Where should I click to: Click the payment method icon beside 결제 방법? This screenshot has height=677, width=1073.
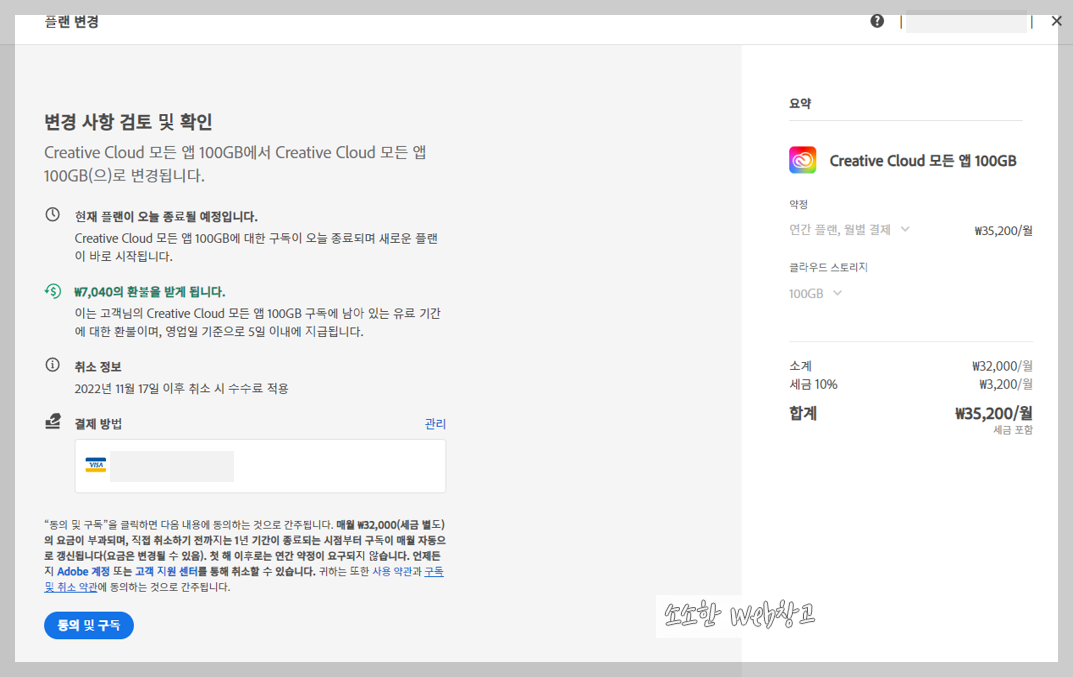point(53,422)
